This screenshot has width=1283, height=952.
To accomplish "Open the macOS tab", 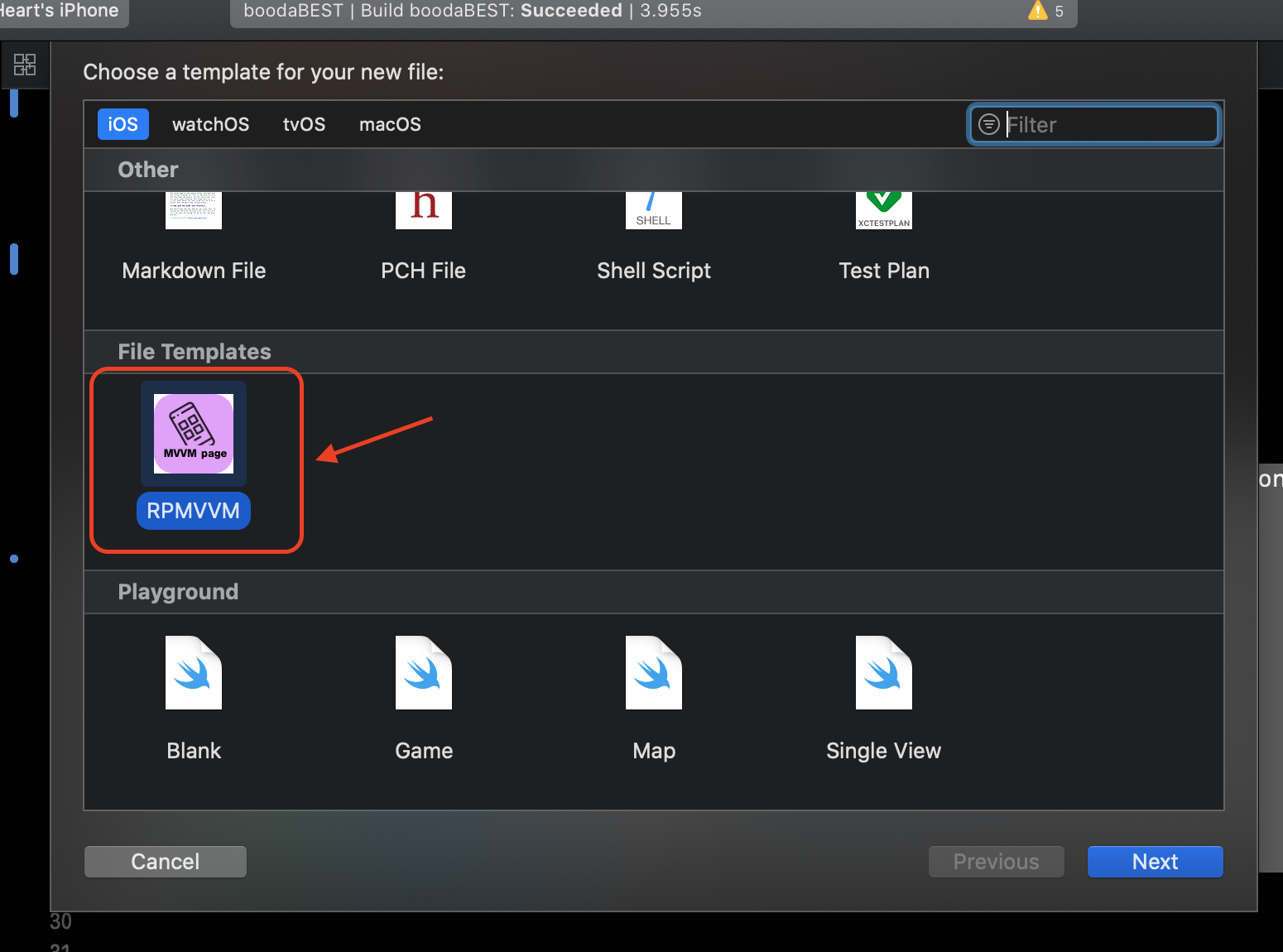I will (x=390, y=124).
